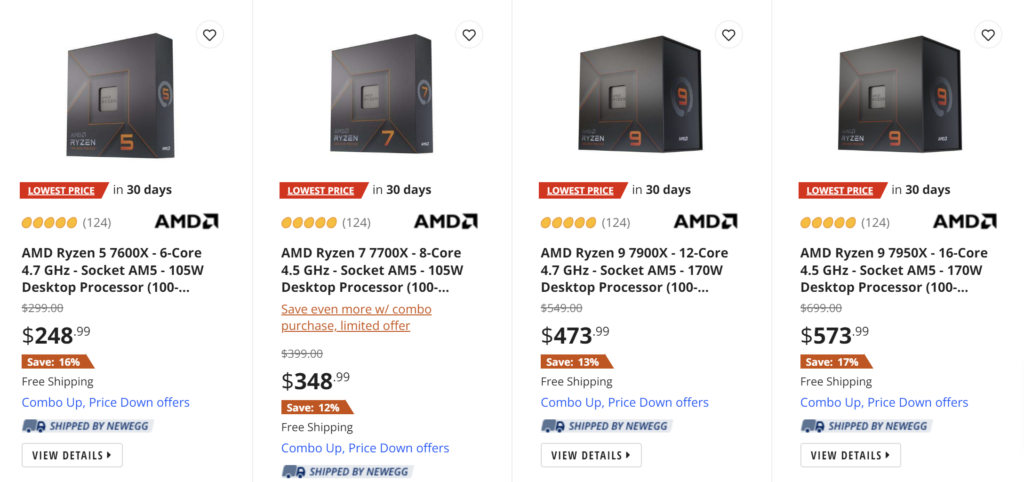Click wishlist heart for Ryzen 9 7950X

[x=988, y=35]
